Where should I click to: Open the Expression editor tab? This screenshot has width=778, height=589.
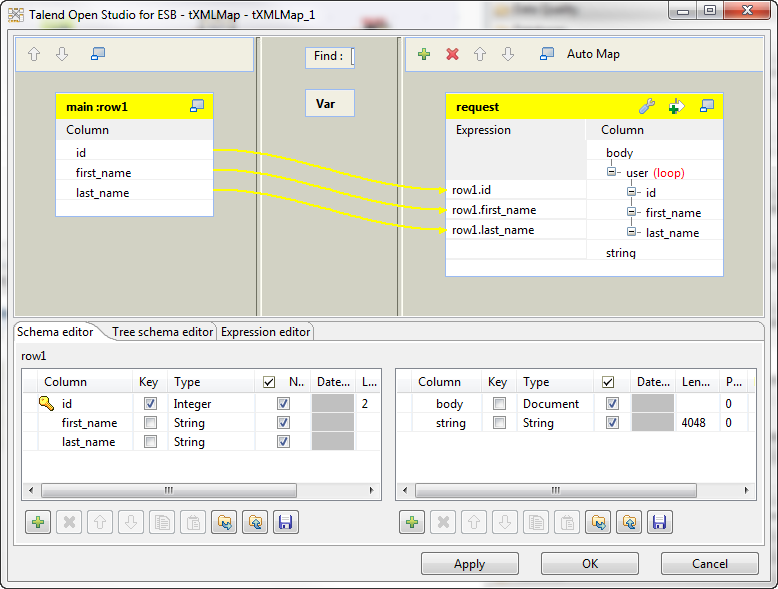click(x=265, y=332)
